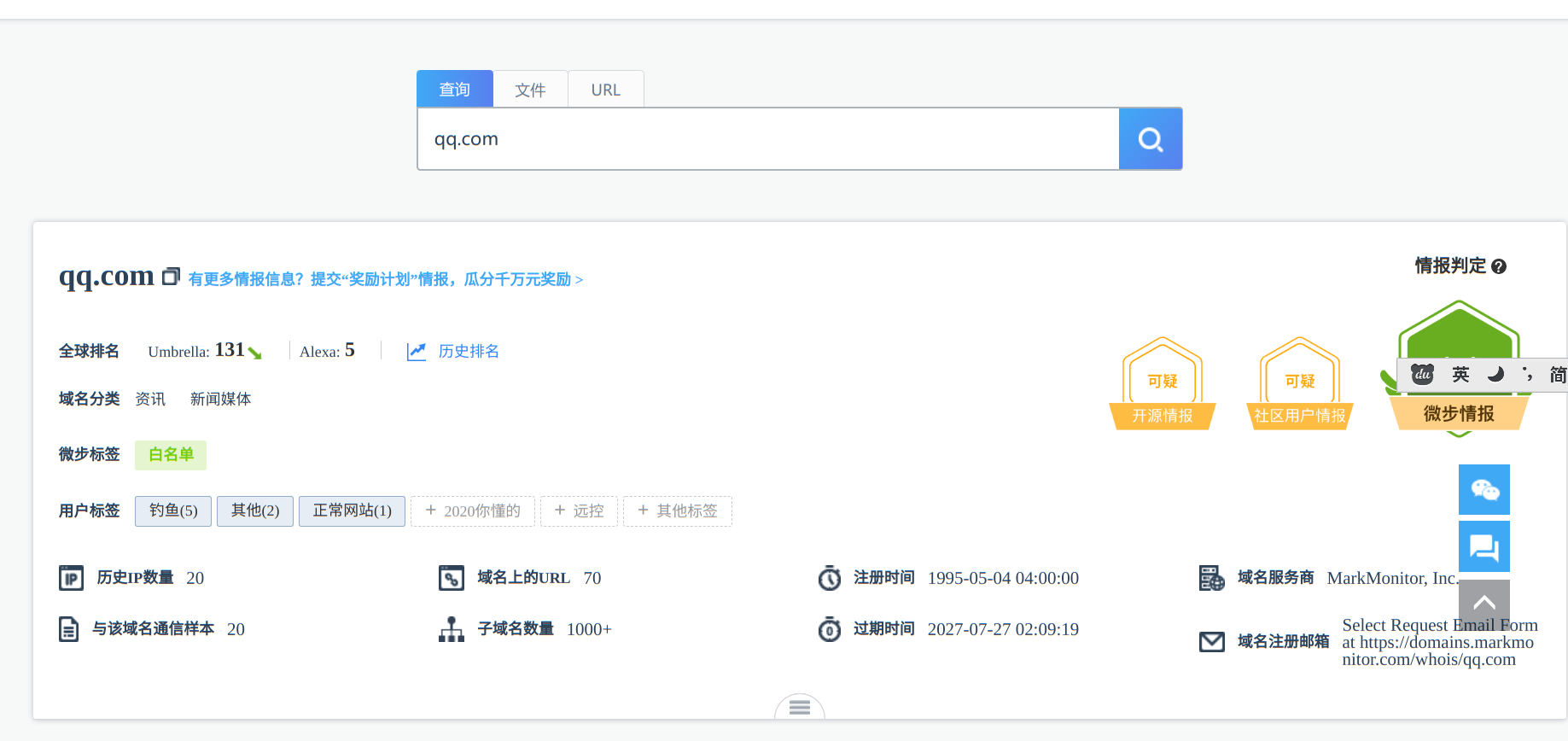The width and height of the screenshot is (1568, 741).
Task: Add 其他标签 custom tag
Action: [678, 511]
